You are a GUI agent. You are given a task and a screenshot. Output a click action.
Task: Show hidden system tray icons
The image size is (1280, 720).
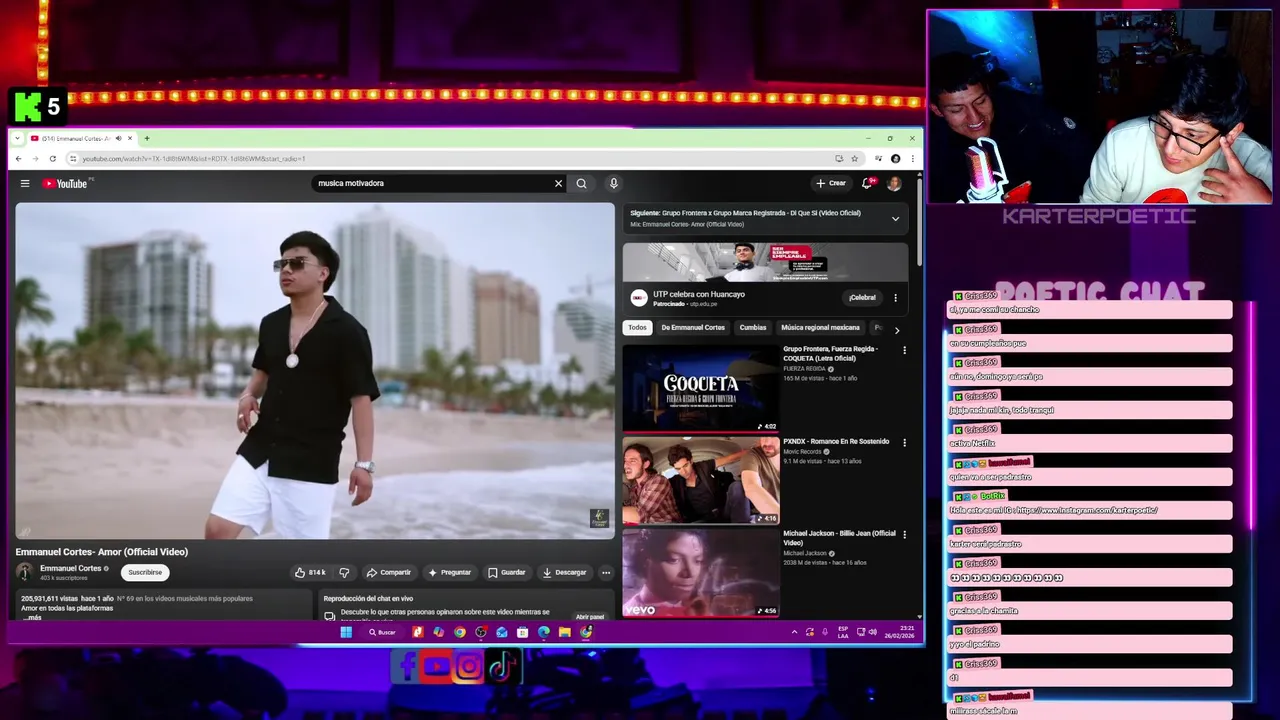[795, 632]
